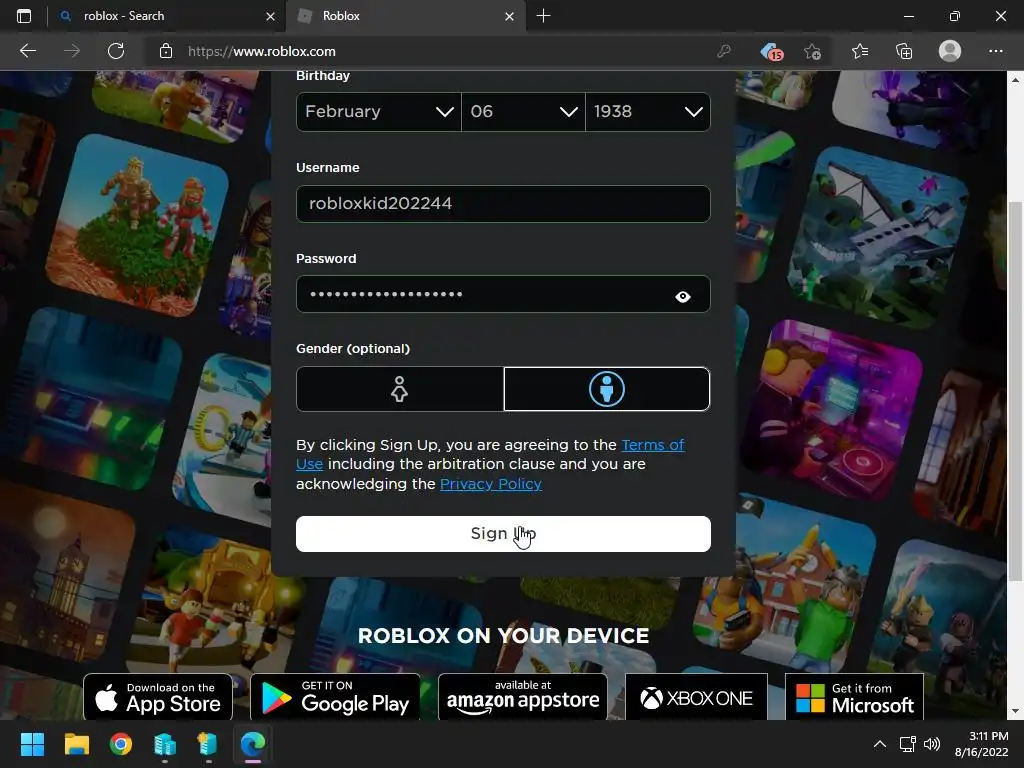Click the site padlock icon
This screenshot has height=768, width=1024.
click(166, 51)
